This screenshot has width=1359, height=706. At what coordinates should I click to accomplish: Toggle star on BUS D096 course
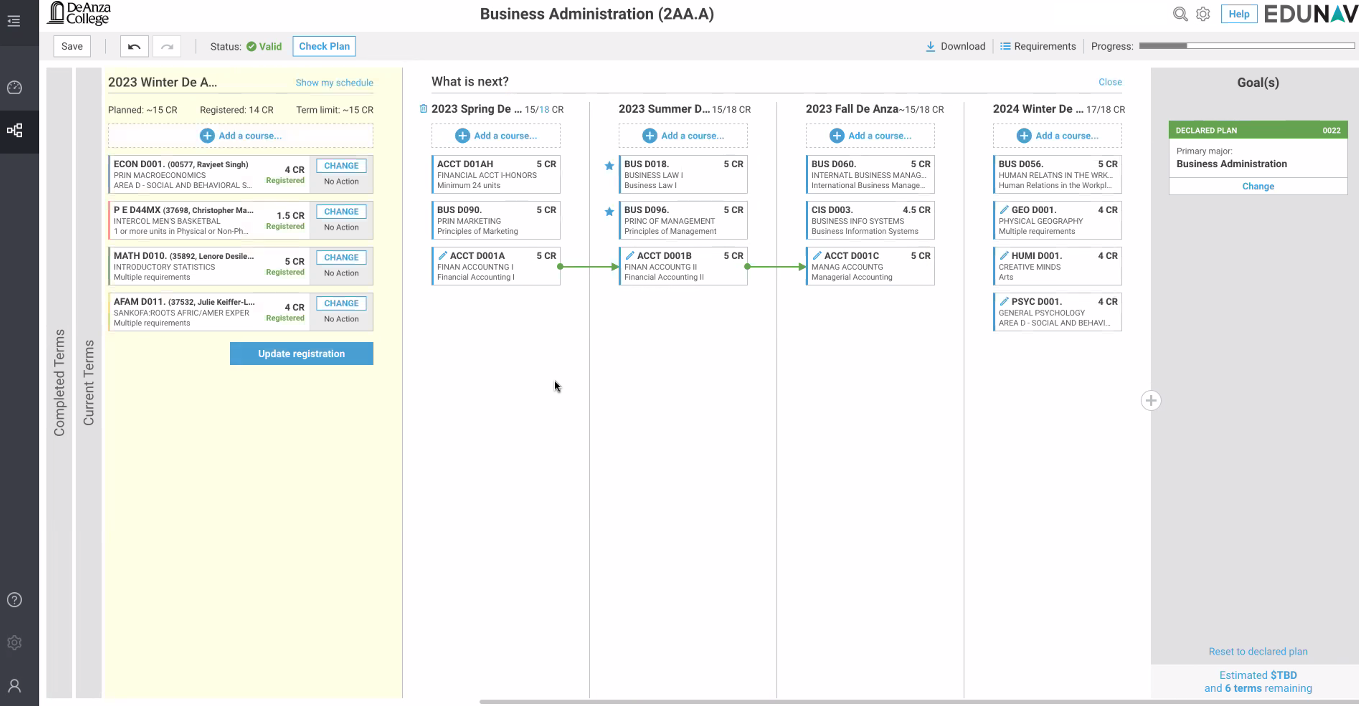click(609, 212)
